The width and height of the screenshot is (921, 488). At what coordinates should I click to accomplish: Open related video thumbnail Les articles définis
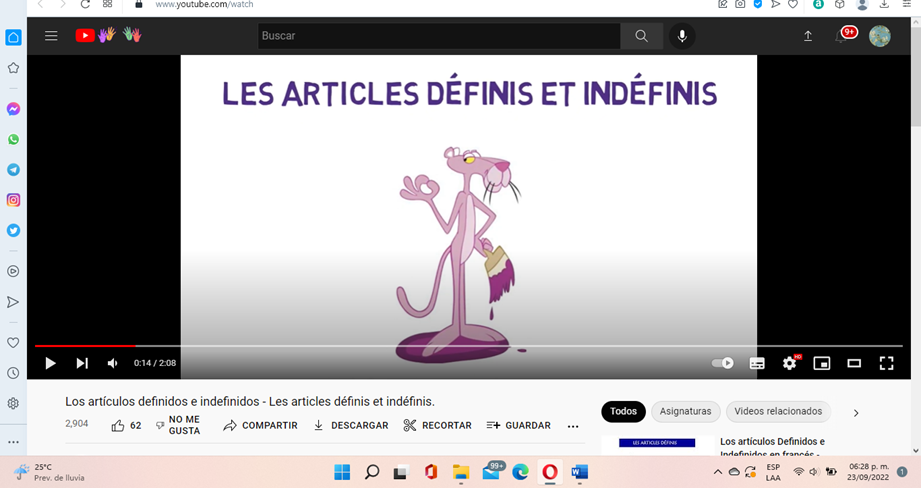(657, 446)
